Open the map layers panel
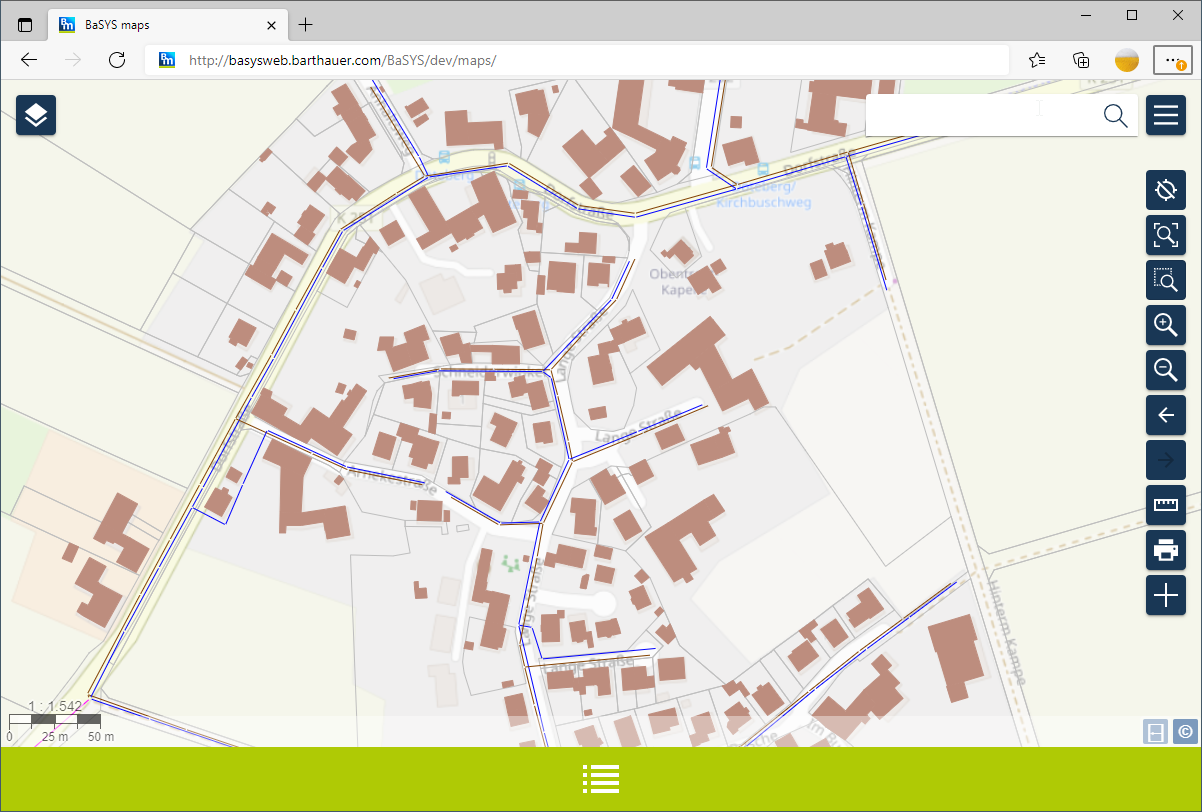The width and height of the screenshot is (1202, 812). pos(36,116)
